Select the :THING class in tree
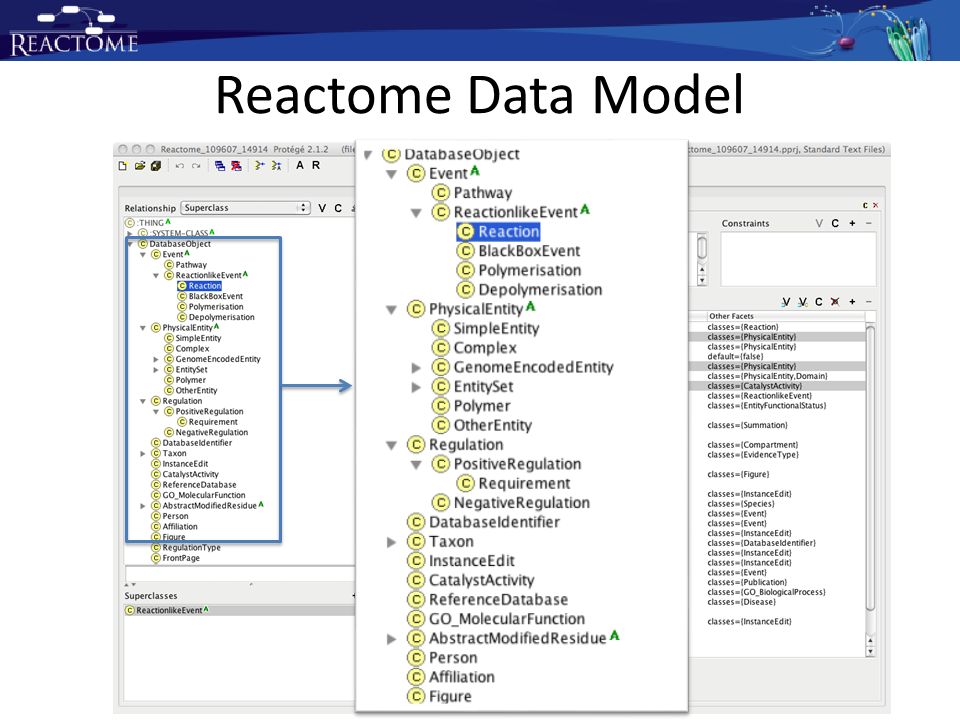 (147, 223)
